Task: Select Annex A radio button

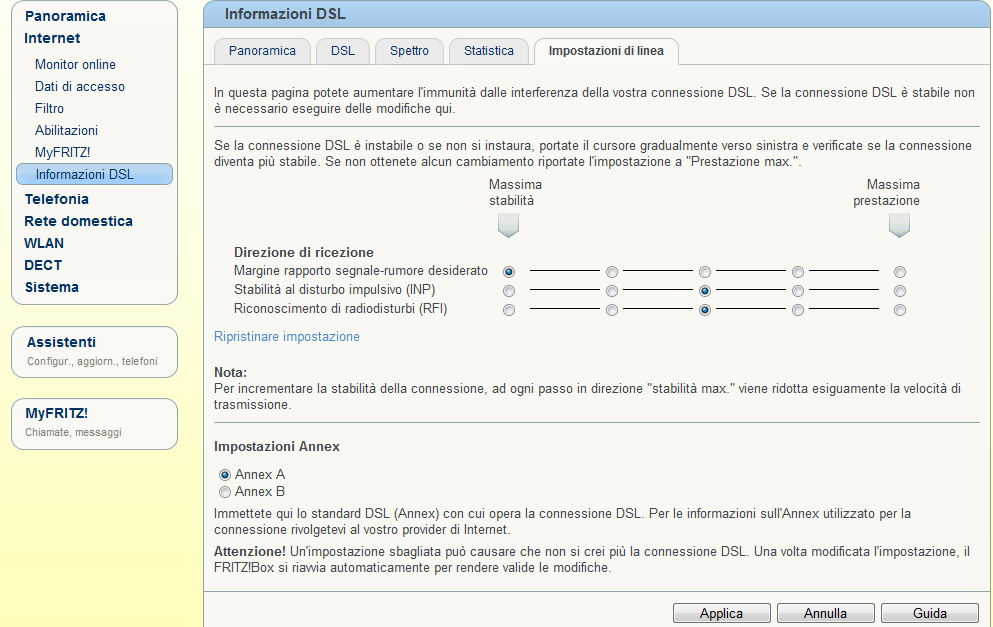Action: pyautogui.click(x=225, y=475)
